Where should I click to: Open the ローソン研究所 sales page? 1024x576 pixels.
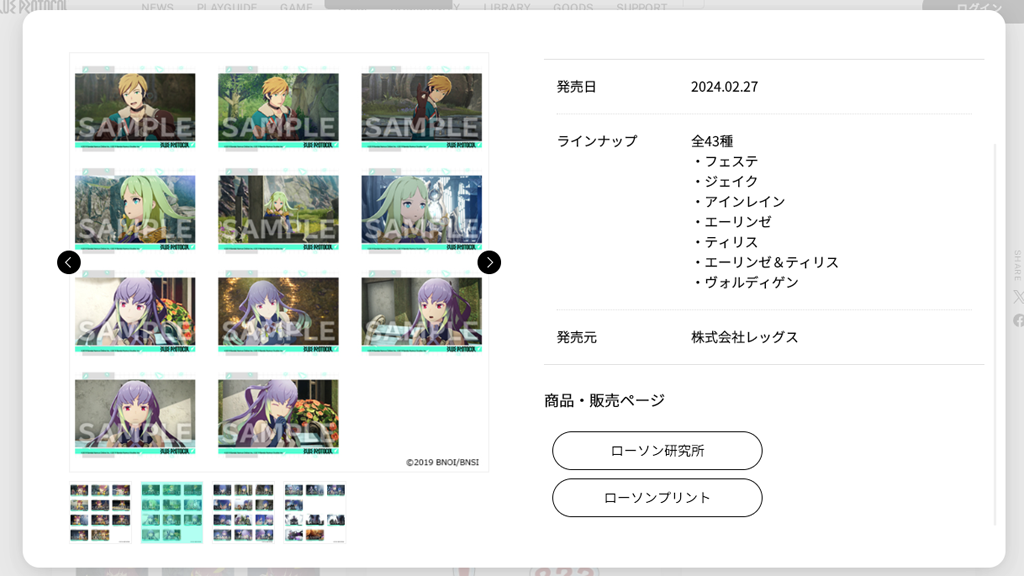[x=657, y=451]
